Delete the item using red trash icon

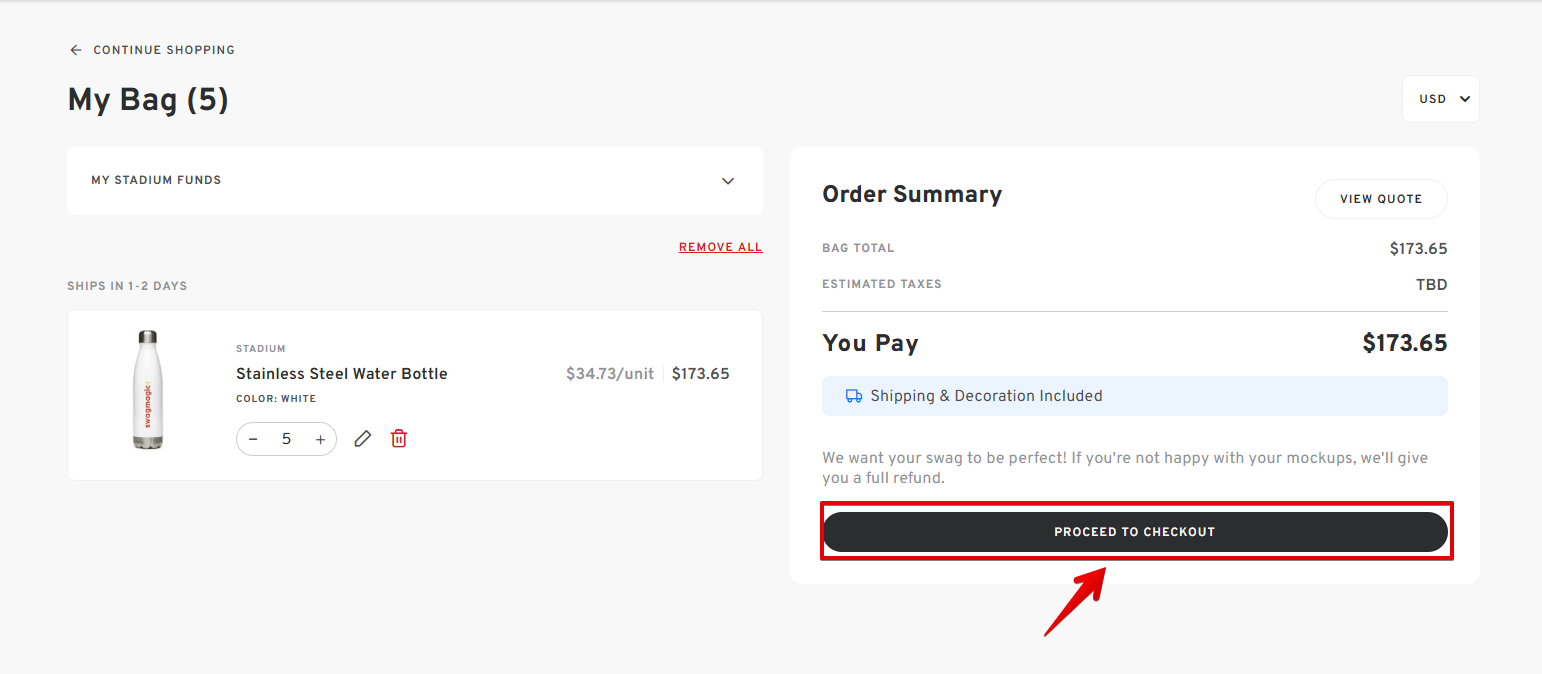399,438
